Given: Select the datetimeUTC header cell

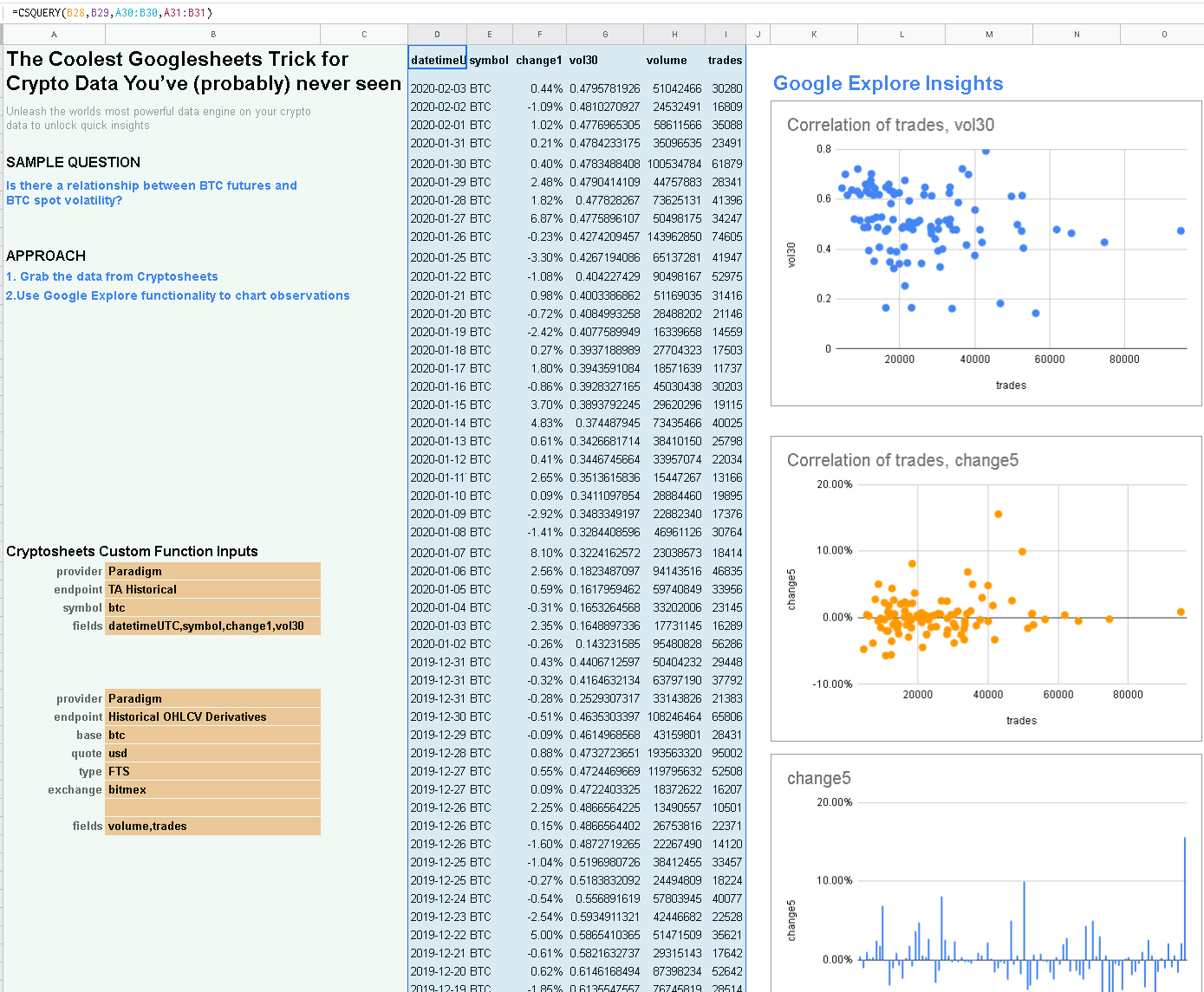Looking at the screenshot, I should click(437, 57).
